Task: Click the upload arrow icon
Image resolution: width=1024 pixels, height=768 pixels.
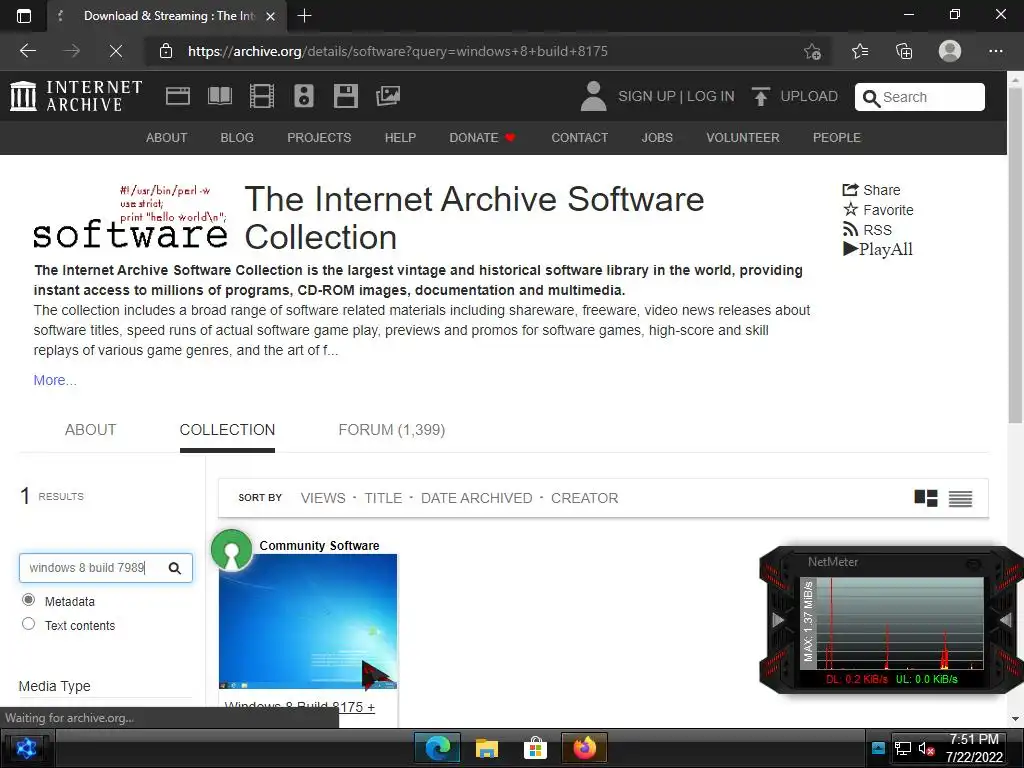Action: coord(761,97)
